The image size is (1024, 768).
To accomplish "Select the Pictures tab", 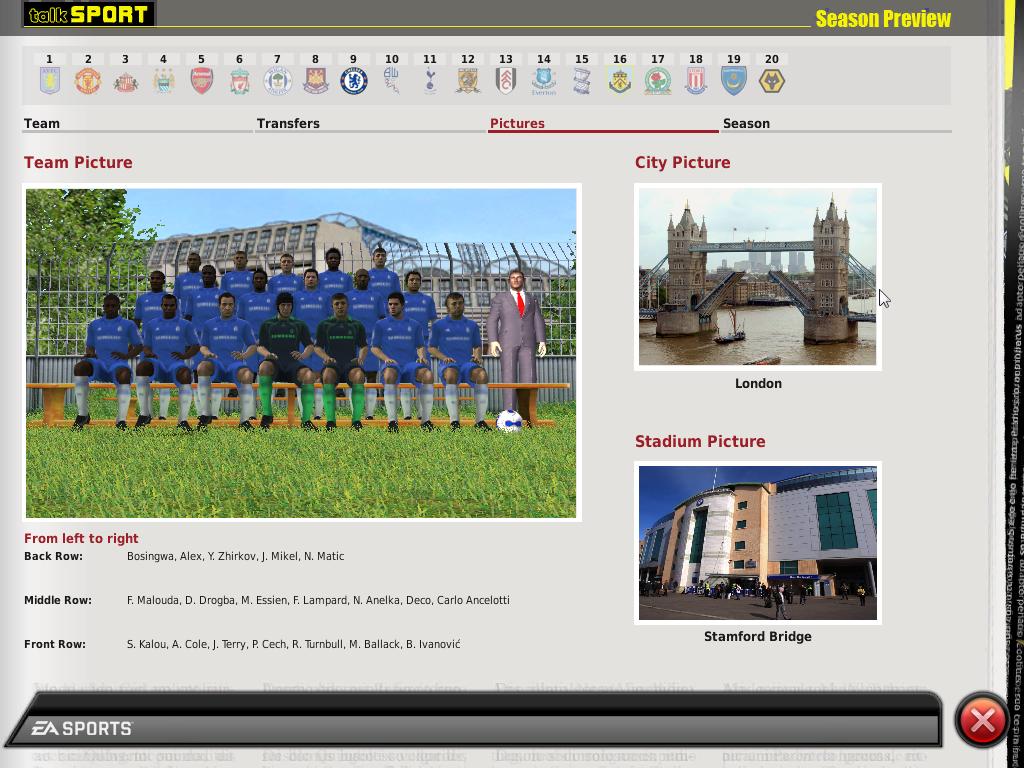I will point(517,124).
